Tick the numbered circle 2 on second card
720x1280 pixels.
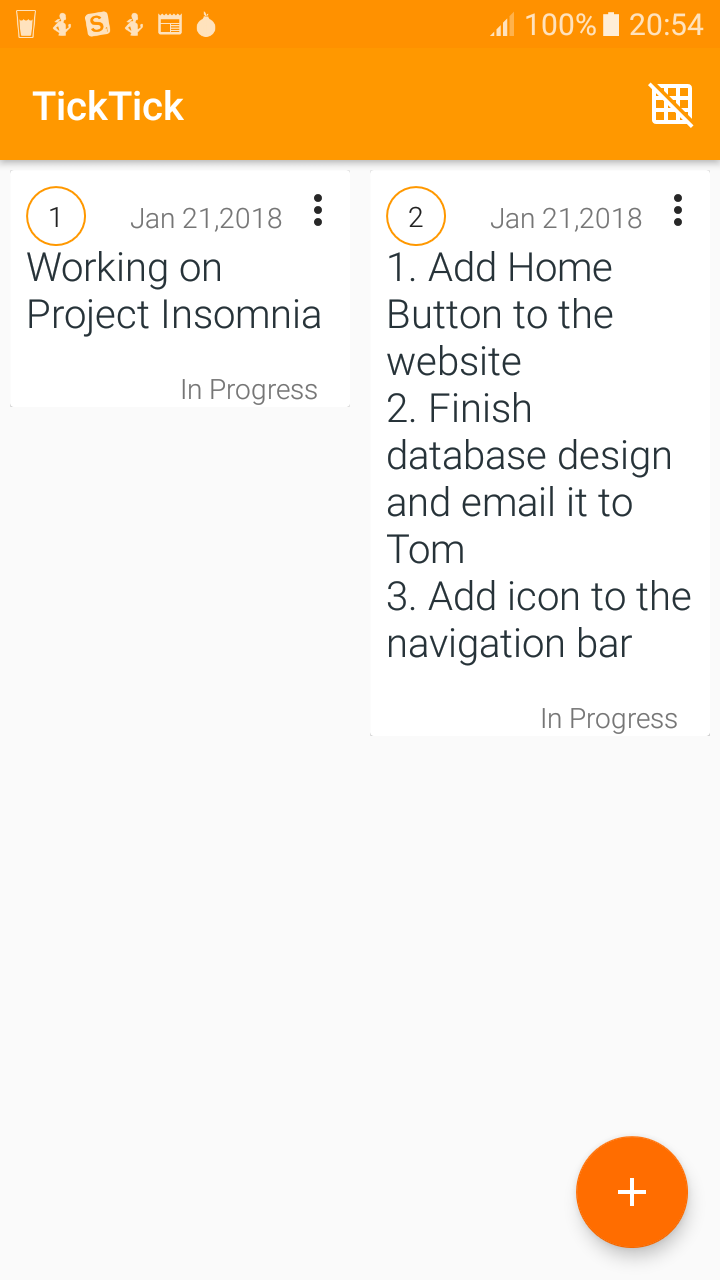416,216
